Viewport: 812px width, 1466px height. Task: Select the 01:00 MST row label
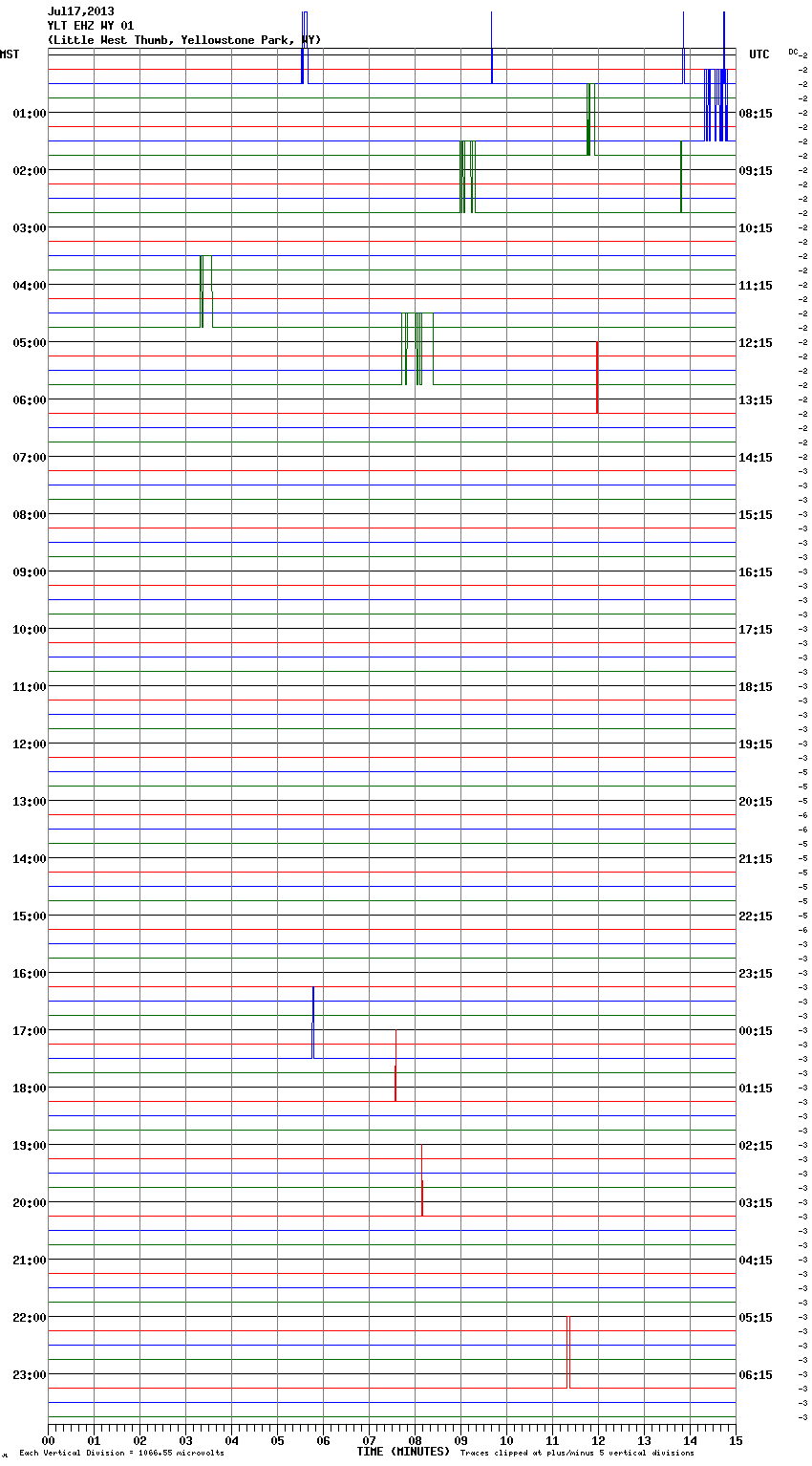click(30, 113)
